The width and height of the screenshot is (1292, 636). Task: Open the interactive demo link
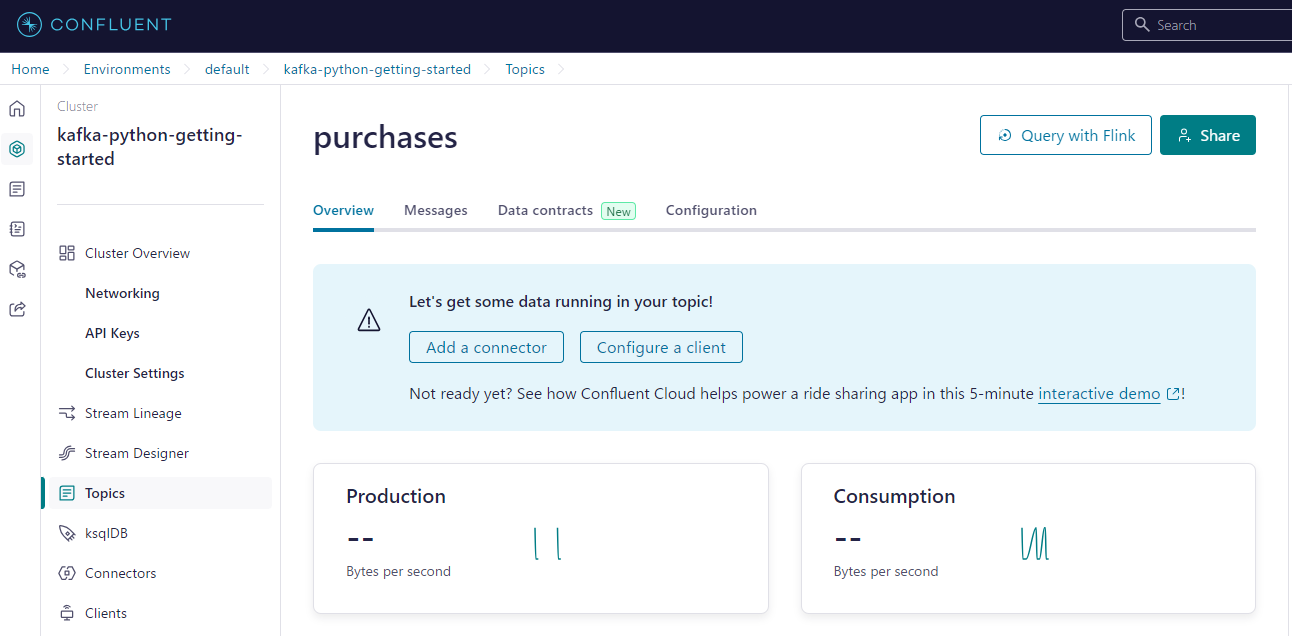click(x=1100, y=394)
